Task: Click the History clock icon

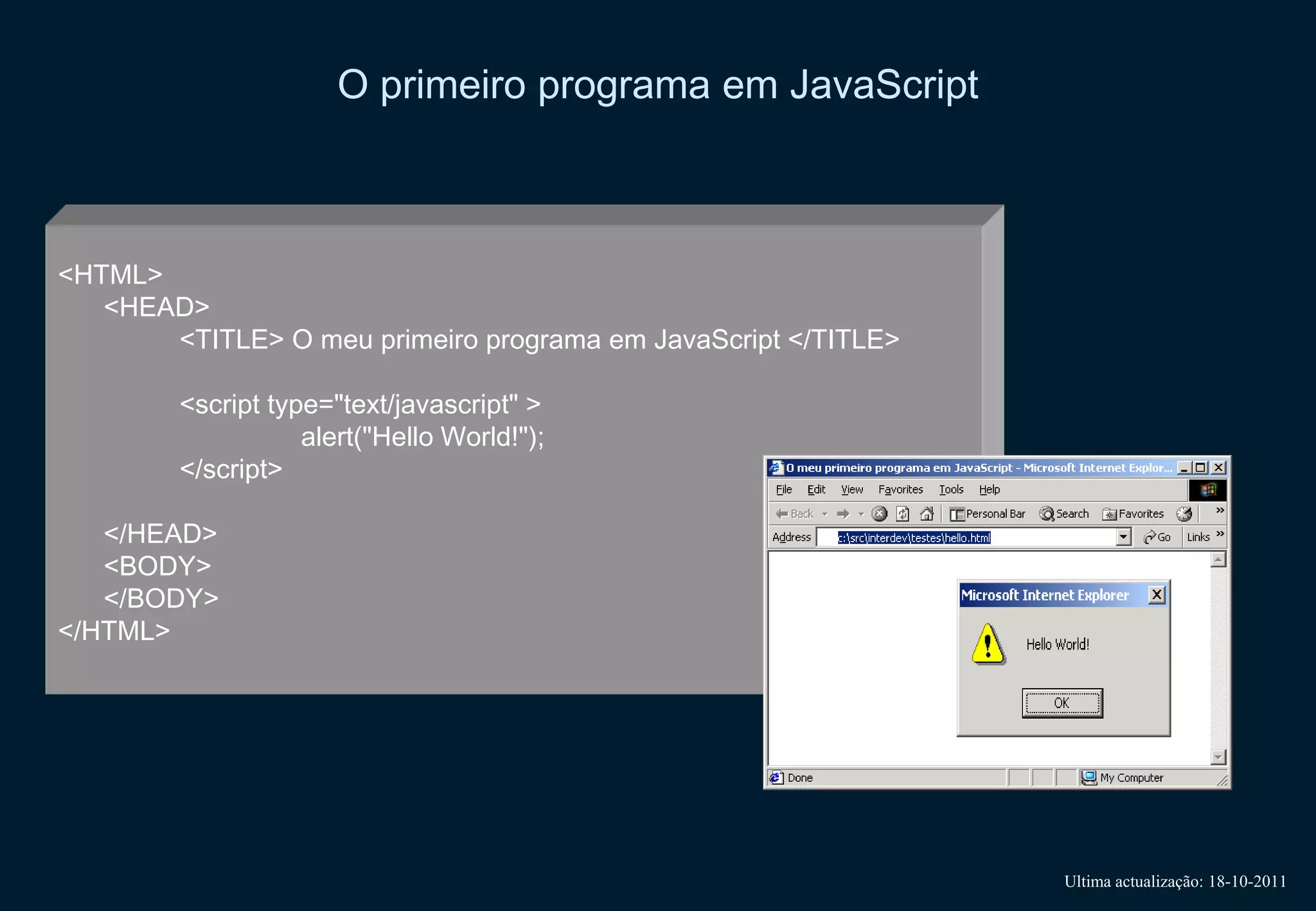Action: [x=1184, y=513]
